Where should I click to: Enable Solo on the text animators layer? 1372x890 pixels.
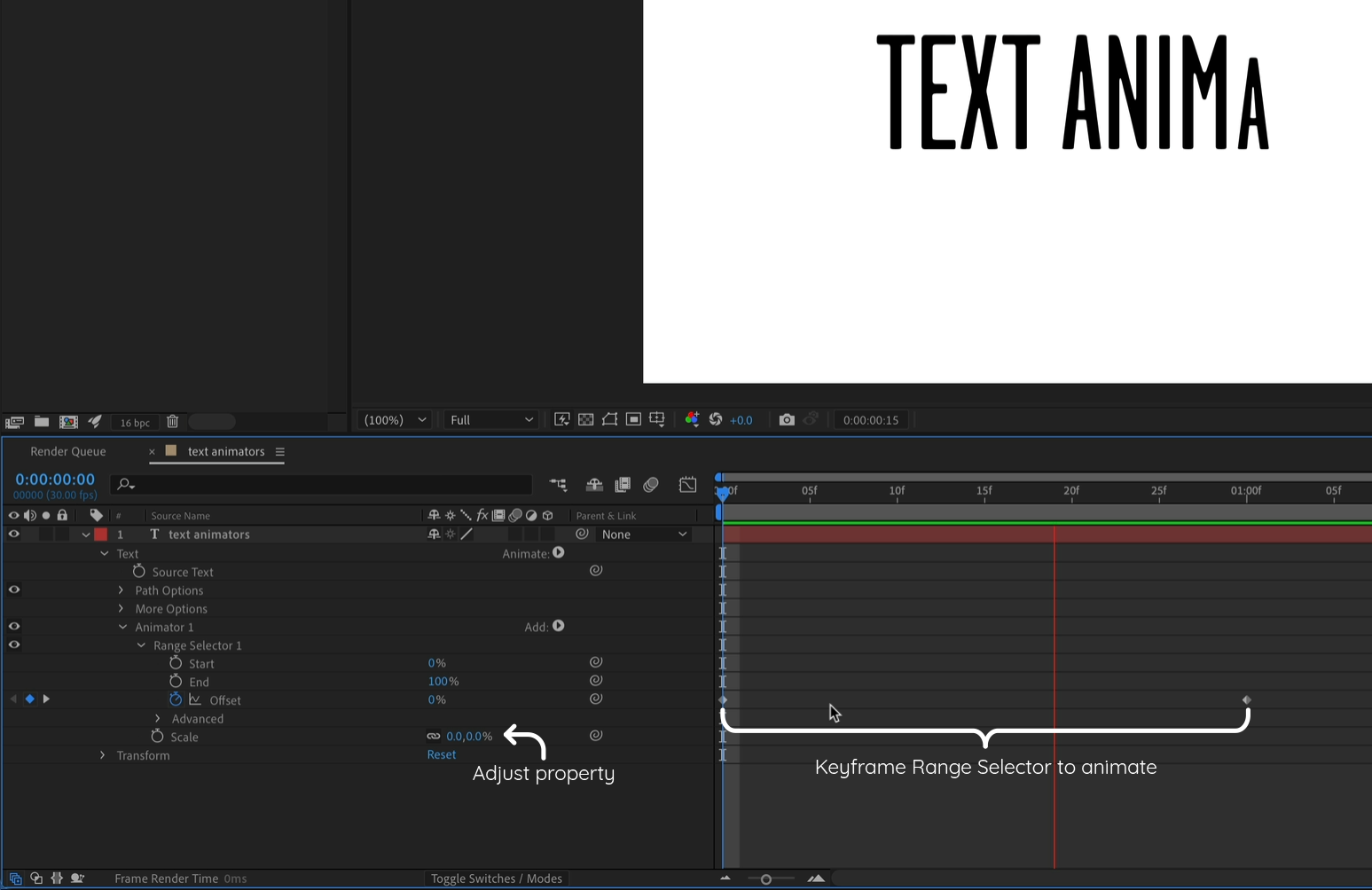click(45, 534)
